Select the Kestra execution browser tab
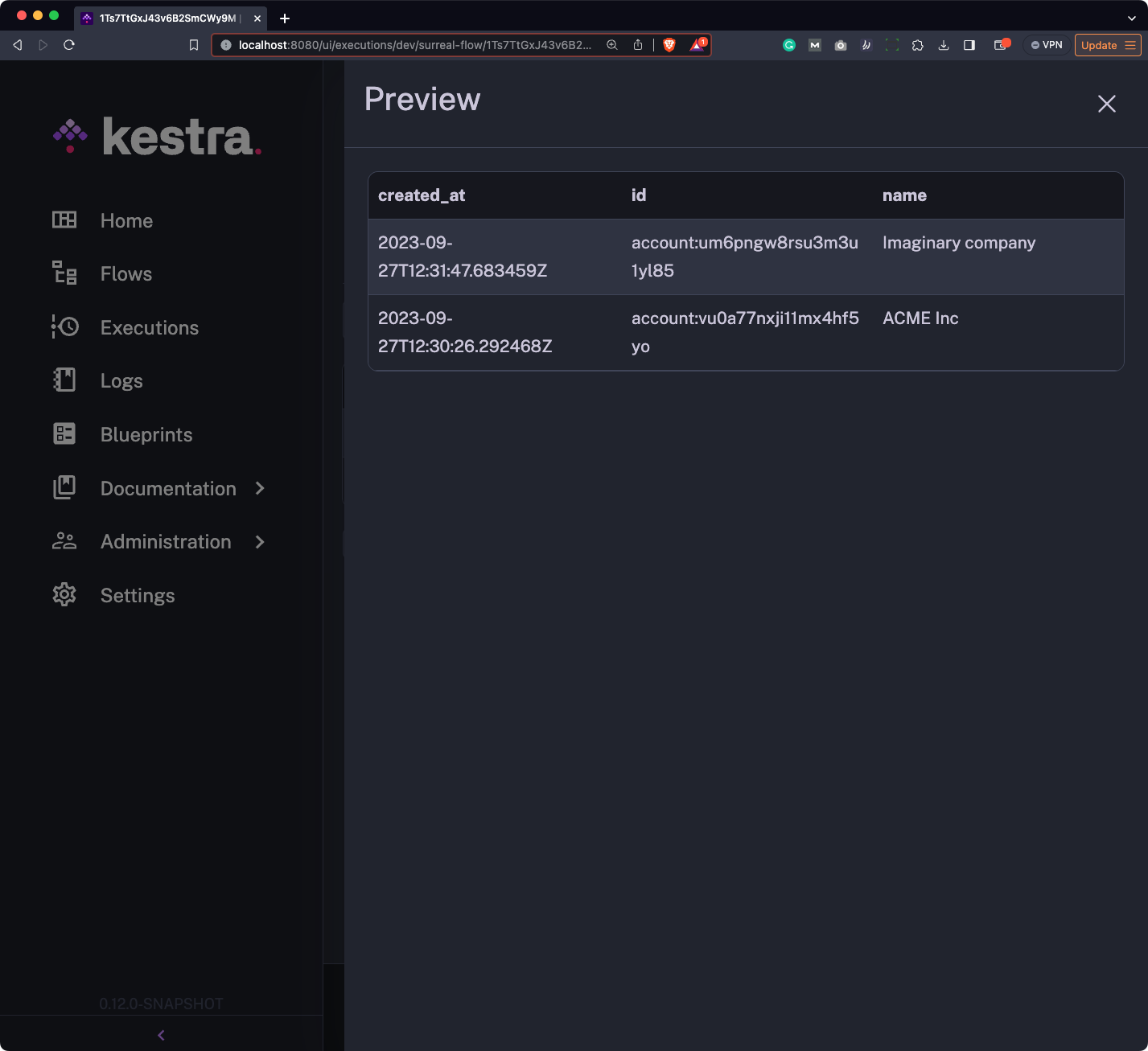The image size is (1148, 1051). pos(167,18)
